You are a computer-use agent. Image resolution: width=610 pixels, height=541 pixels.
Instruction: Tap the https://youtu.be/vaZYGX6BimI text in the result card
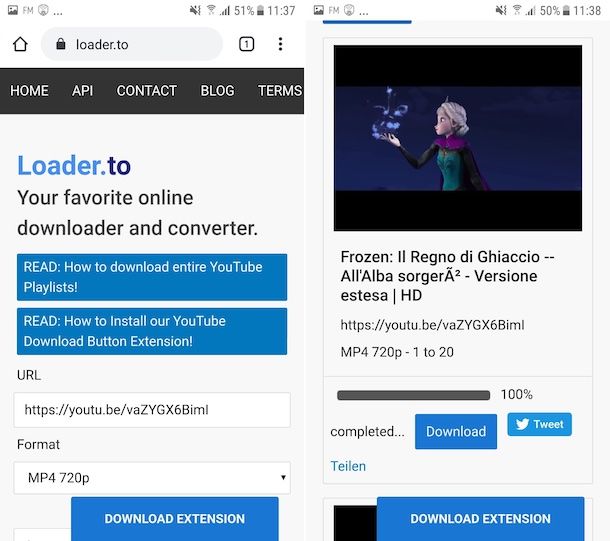pyautogui.click(x=432, y=325)
